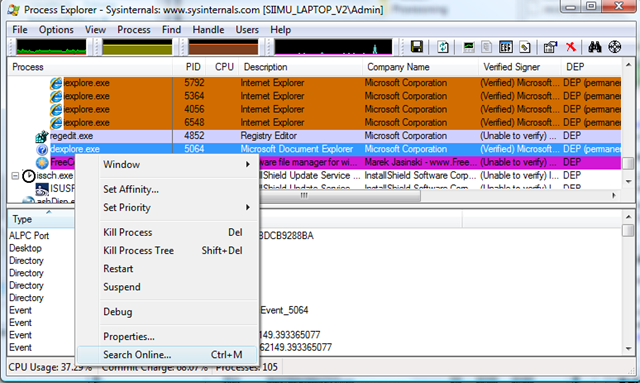Screen dimensions: 640x383
Task: Click the dexplore.exe help icon
Action: coord(42,149)
